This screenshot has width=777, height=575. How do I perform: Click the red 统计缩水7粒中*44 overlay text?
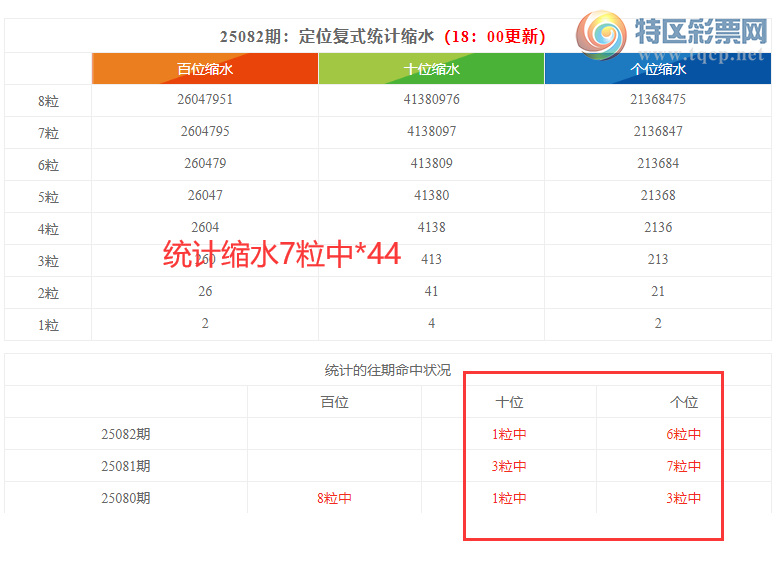(x=282, y=255)
